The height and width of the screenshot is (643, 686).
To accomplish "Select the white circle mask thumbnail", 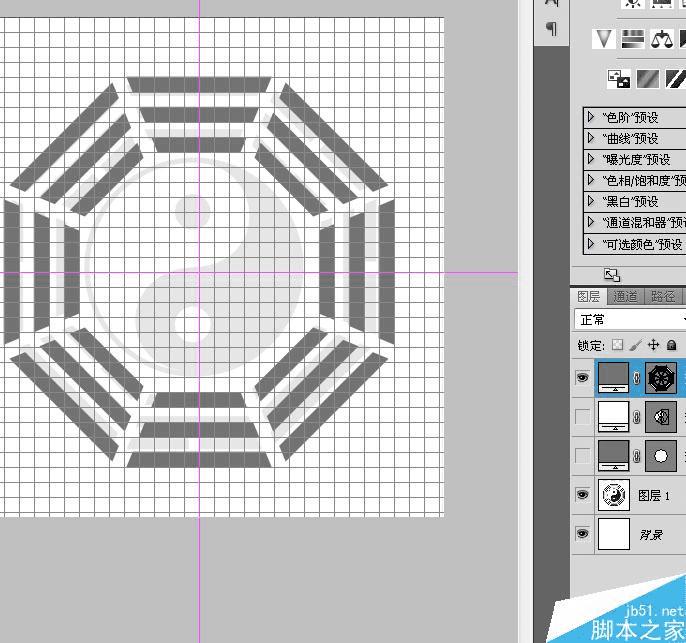I will click(661, 456).
